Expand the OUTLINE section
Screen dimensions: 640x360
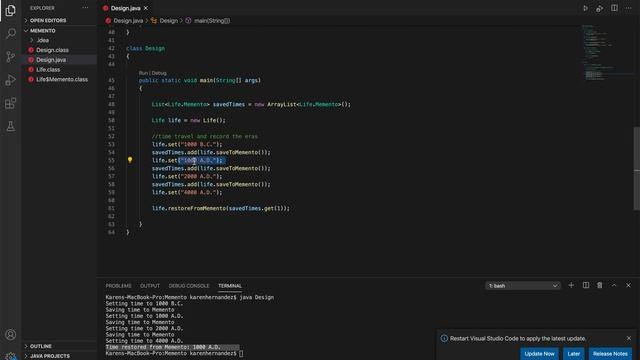41,346
